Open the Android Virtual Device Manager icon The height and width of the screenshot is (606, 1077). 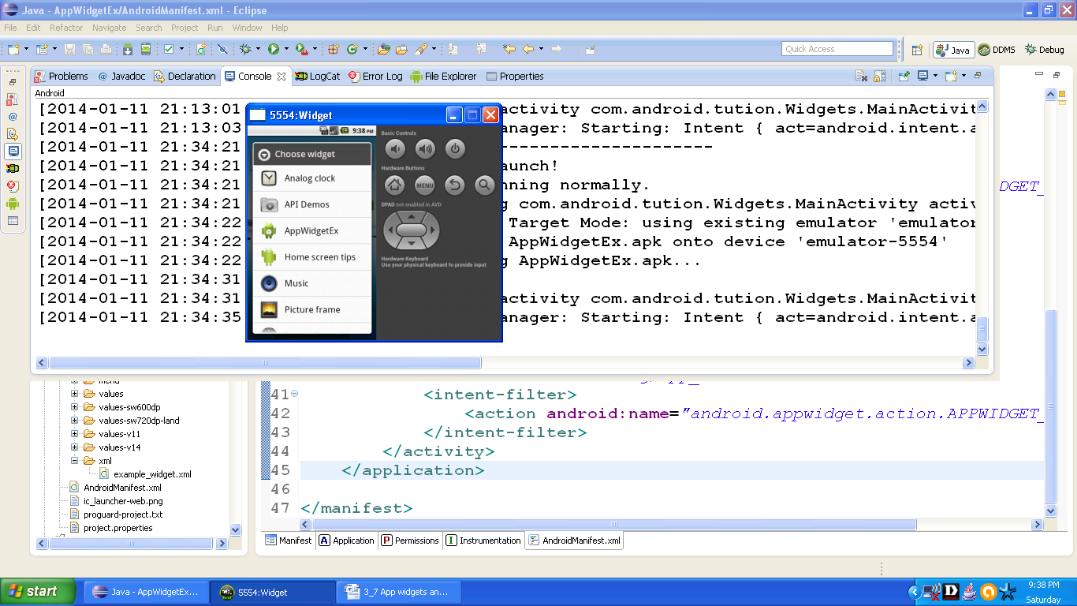click(146, 49)
